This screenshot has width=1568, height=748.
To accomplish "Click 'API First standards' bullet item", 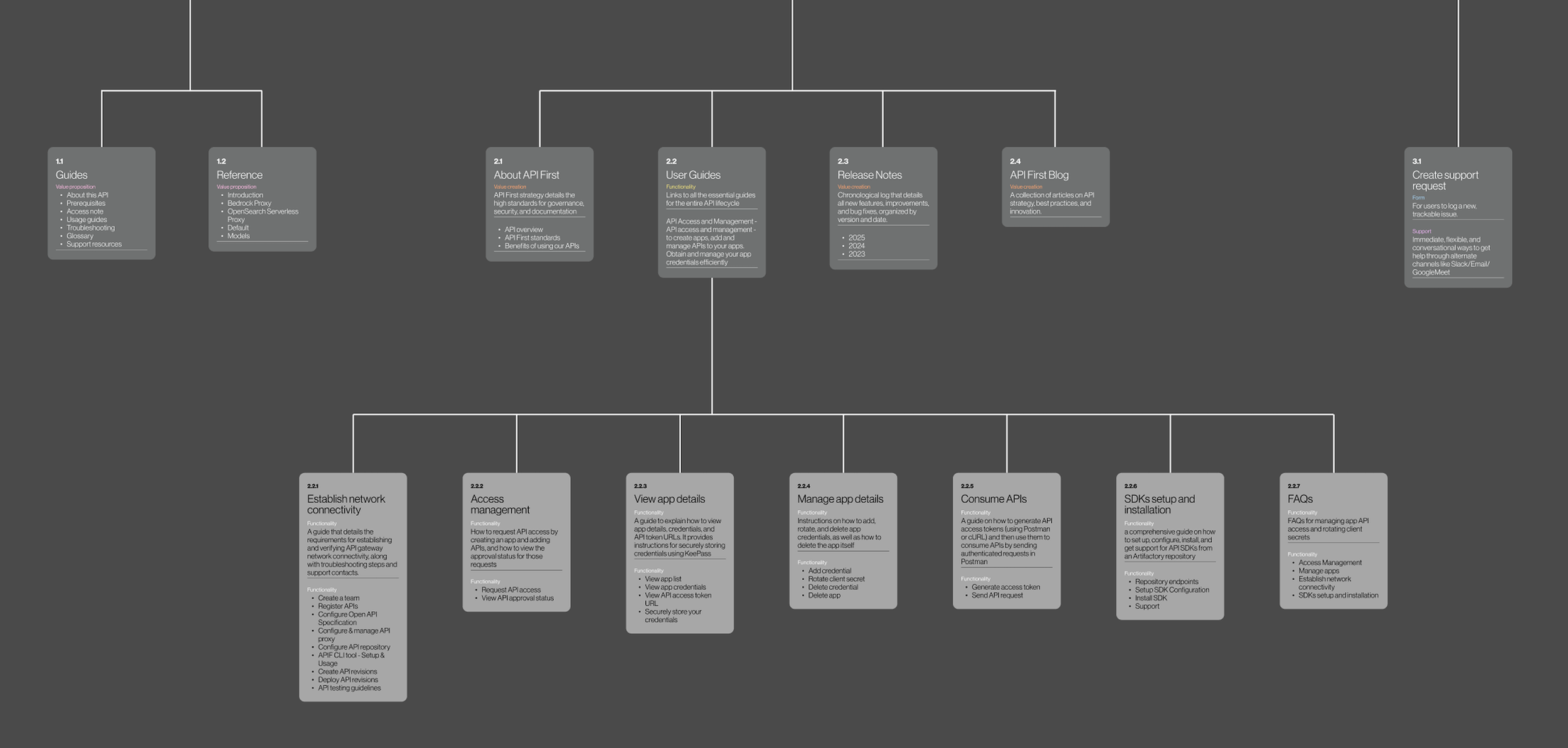I will coord(532,238).
